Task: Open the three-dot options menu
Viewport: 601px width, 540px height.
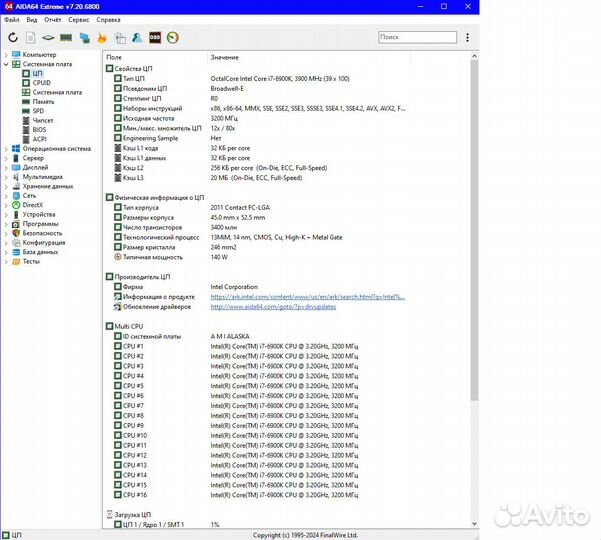Action: pyautogui.click(x=467, y=37)
